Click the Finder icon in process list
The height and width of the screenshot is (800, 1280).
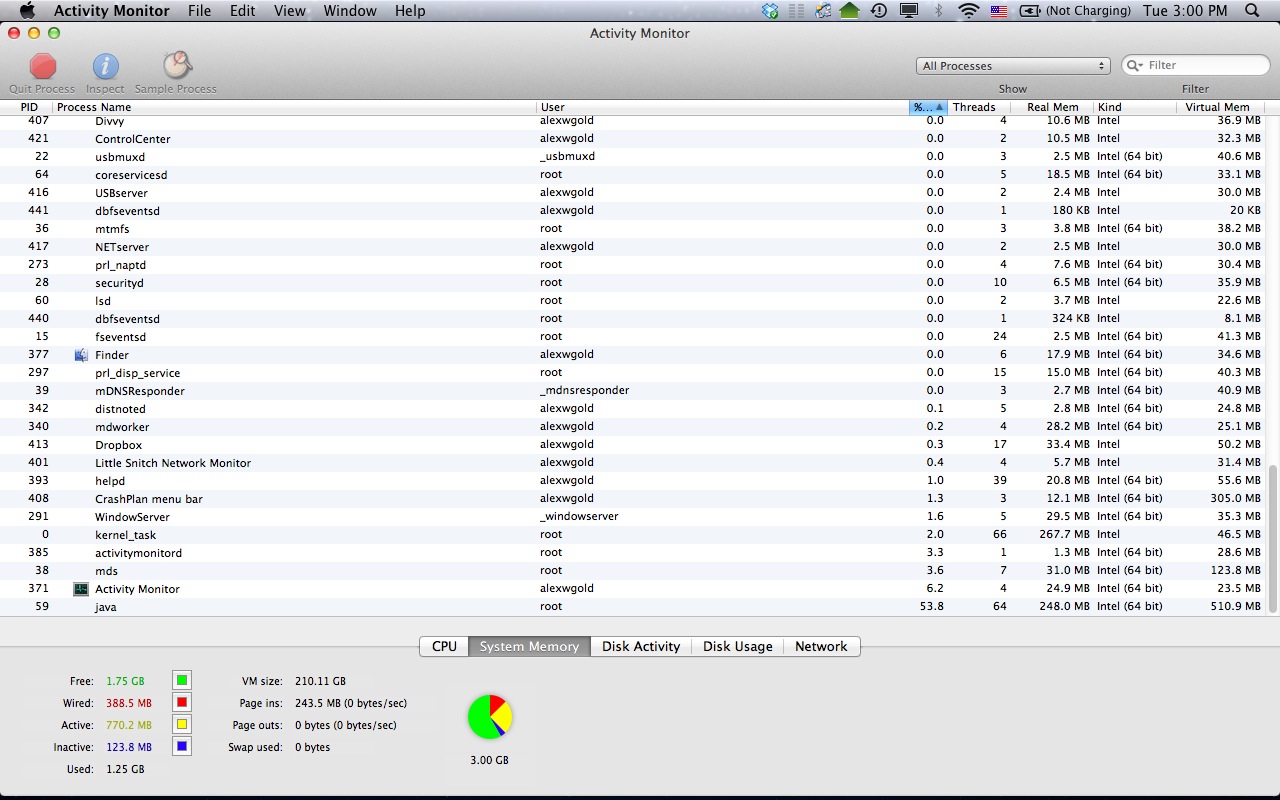81,355
